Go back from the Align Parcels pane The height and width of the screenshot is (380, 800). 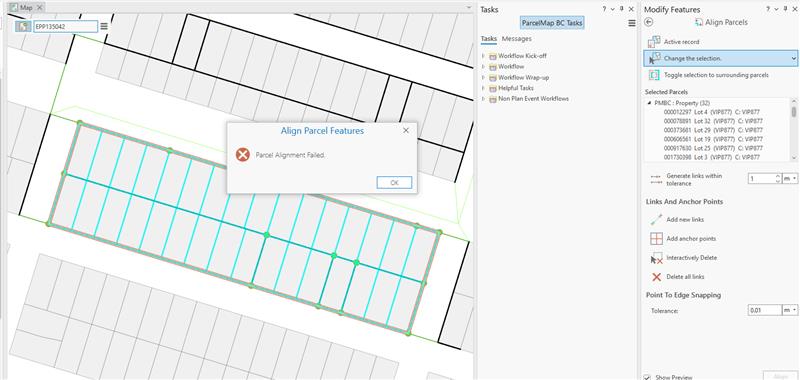(x=648, y=22)
